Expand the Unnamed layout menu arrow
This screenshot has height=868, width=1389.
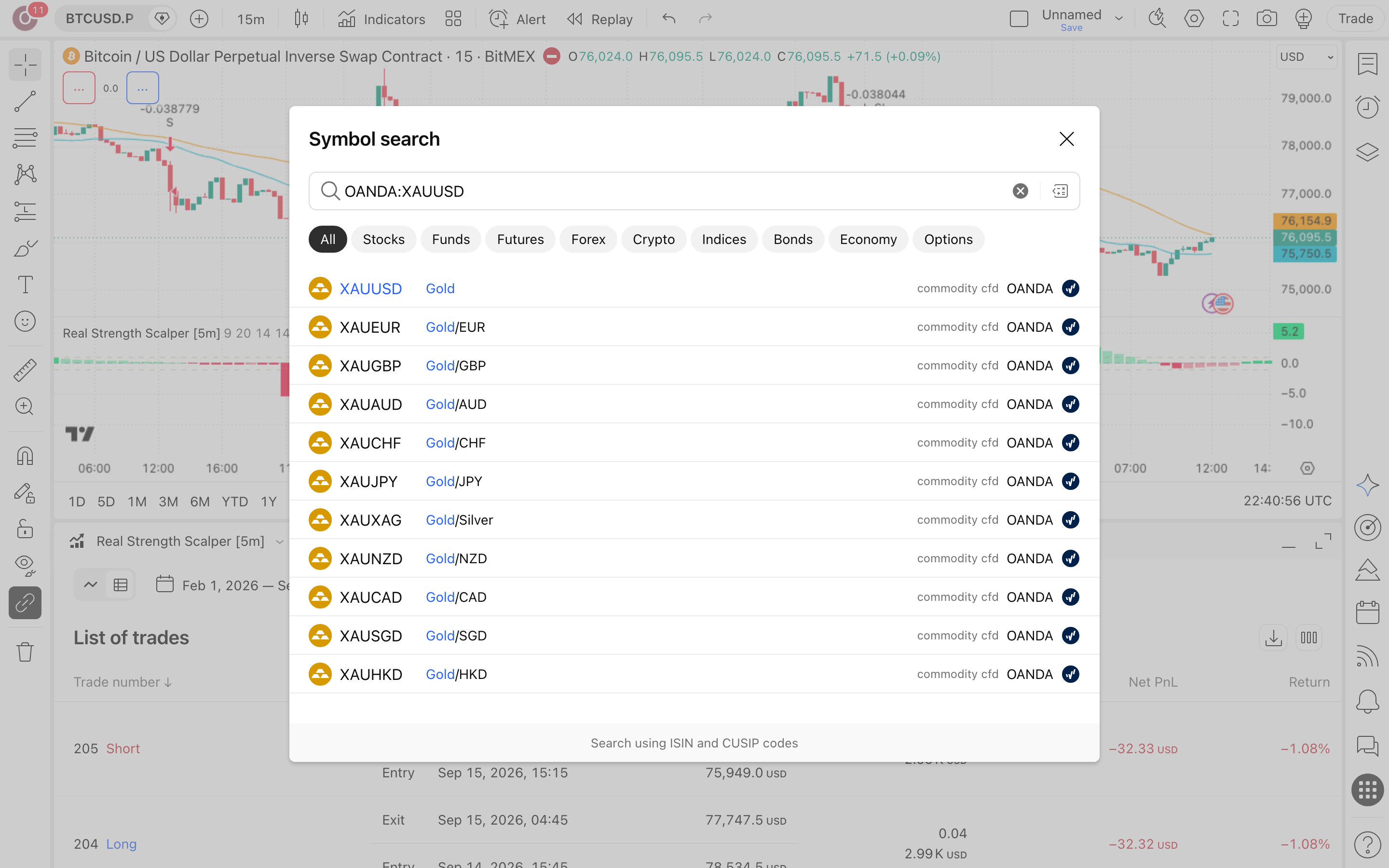click(x=1118, y=19)
